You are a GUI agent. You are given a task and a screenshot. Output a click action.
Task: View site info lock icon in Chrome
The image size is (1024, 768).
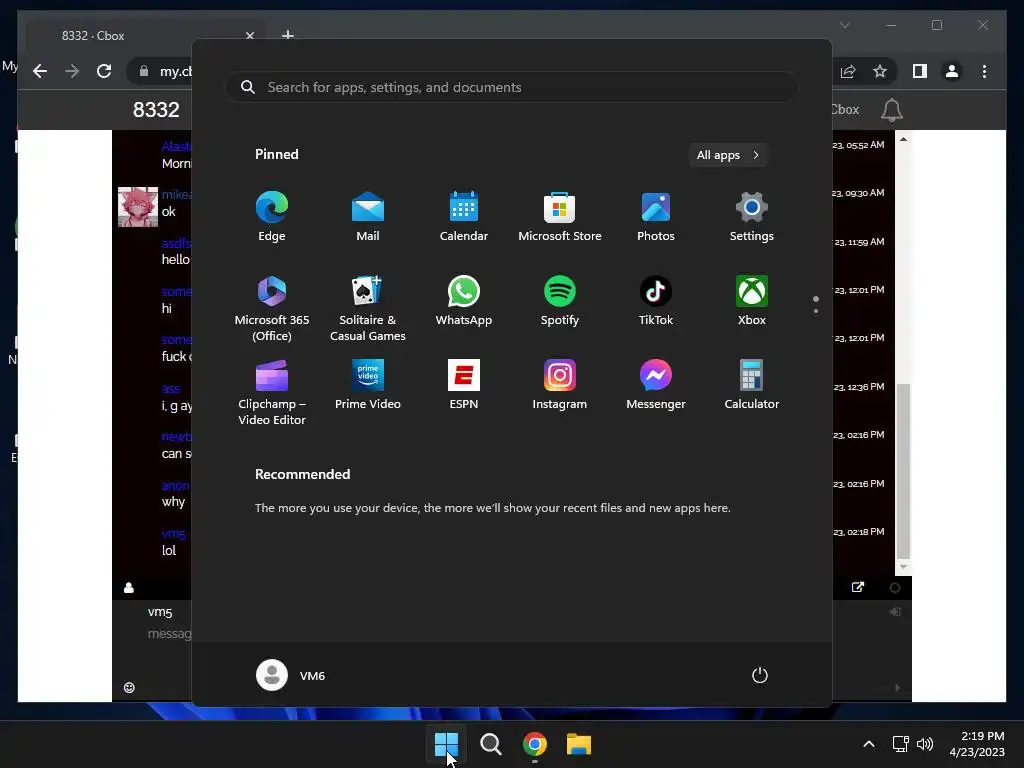(144, 71)
